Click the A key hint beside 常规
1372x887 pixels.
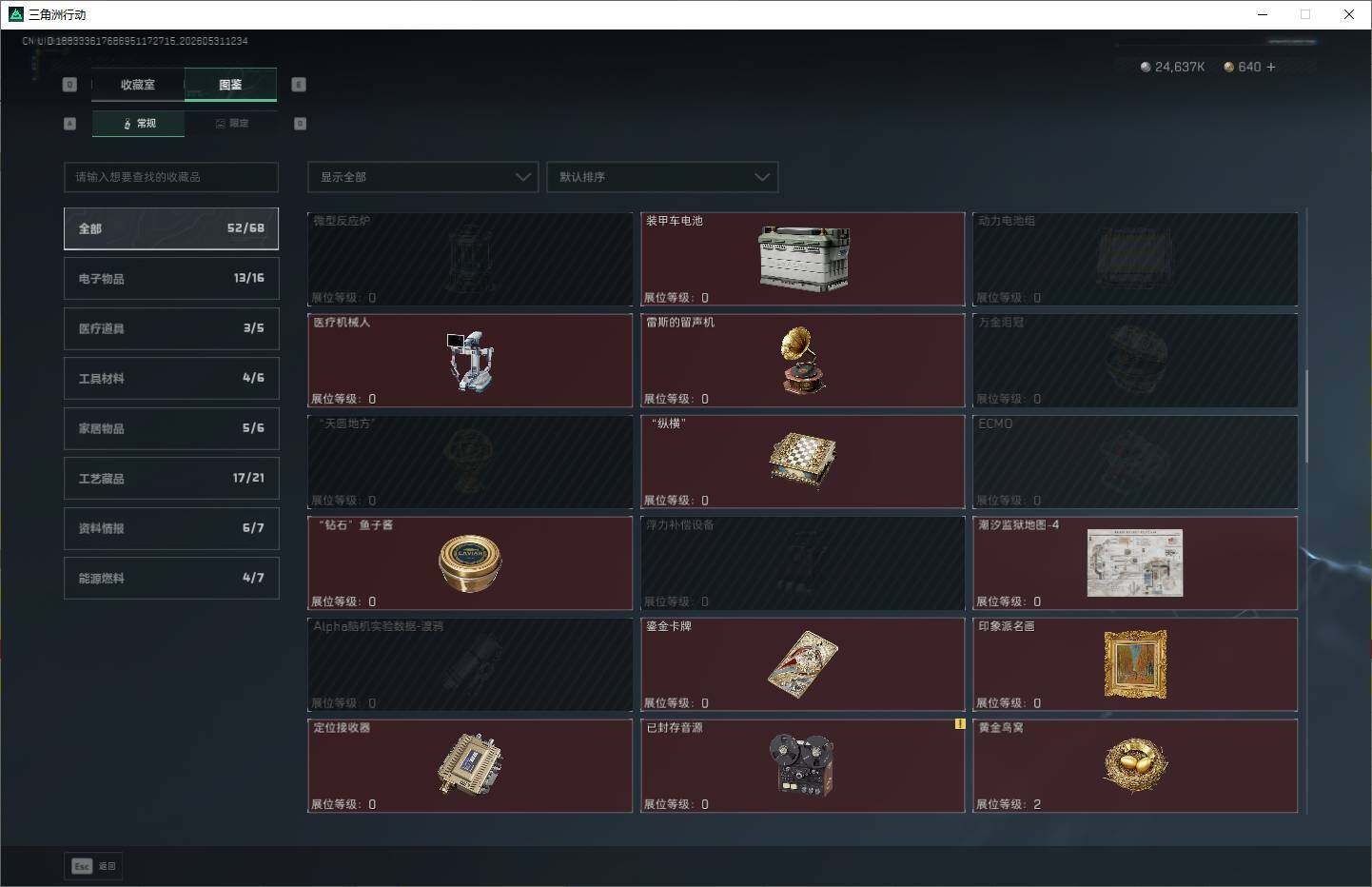pos(69,124)
